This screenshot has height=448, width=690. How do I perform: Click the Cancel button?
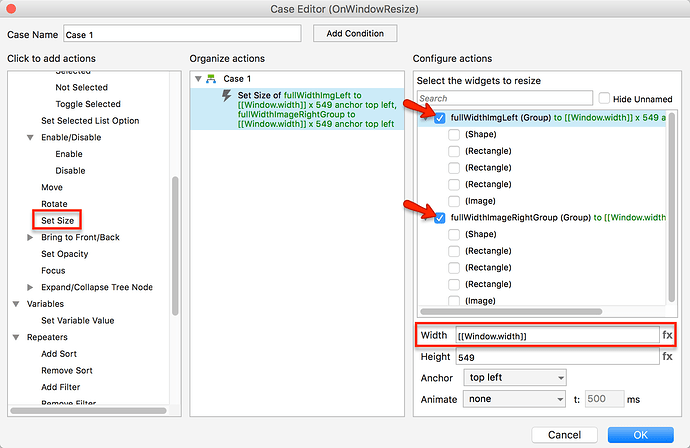[x=563, y=435]
